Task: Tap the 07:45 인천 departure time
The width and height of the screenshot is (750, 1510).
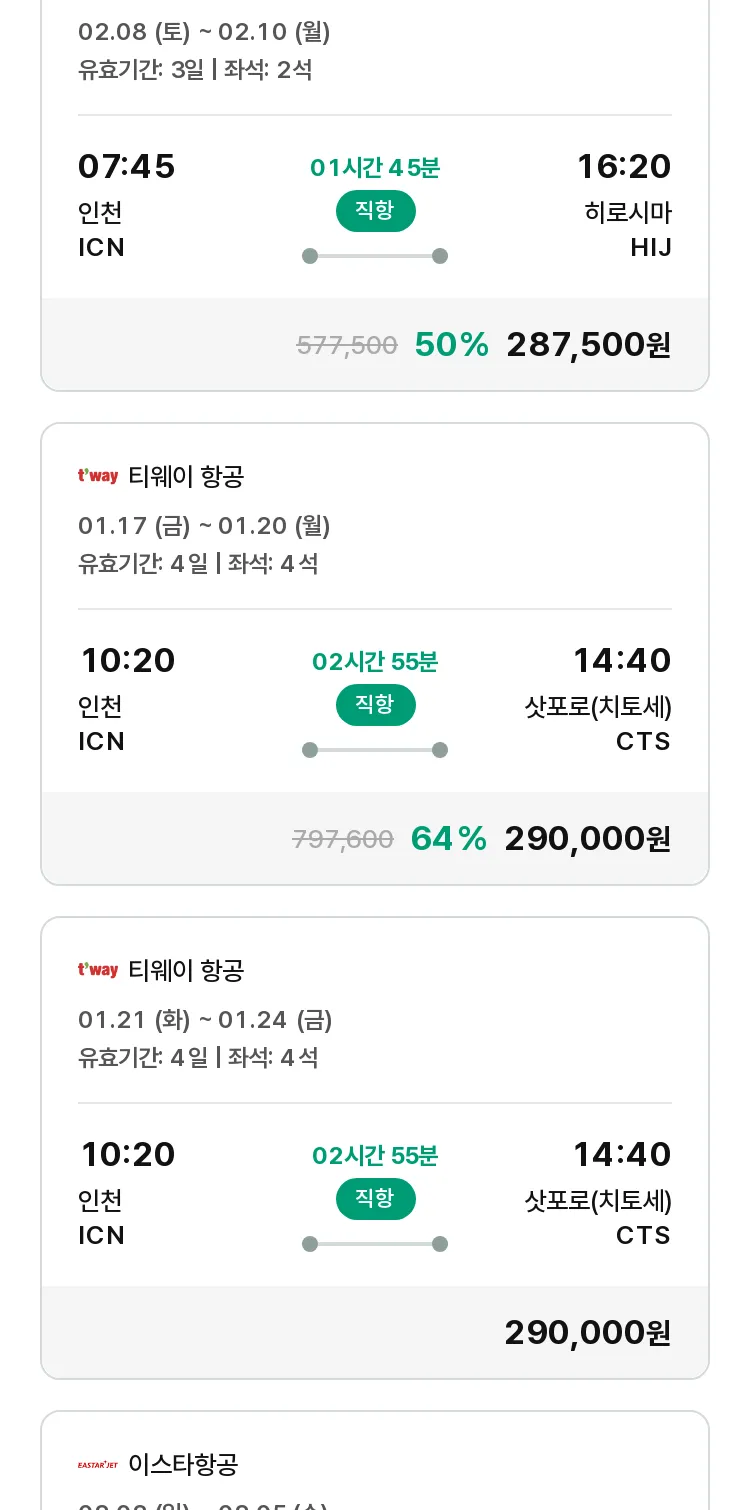Action: [x=126, y=166]
